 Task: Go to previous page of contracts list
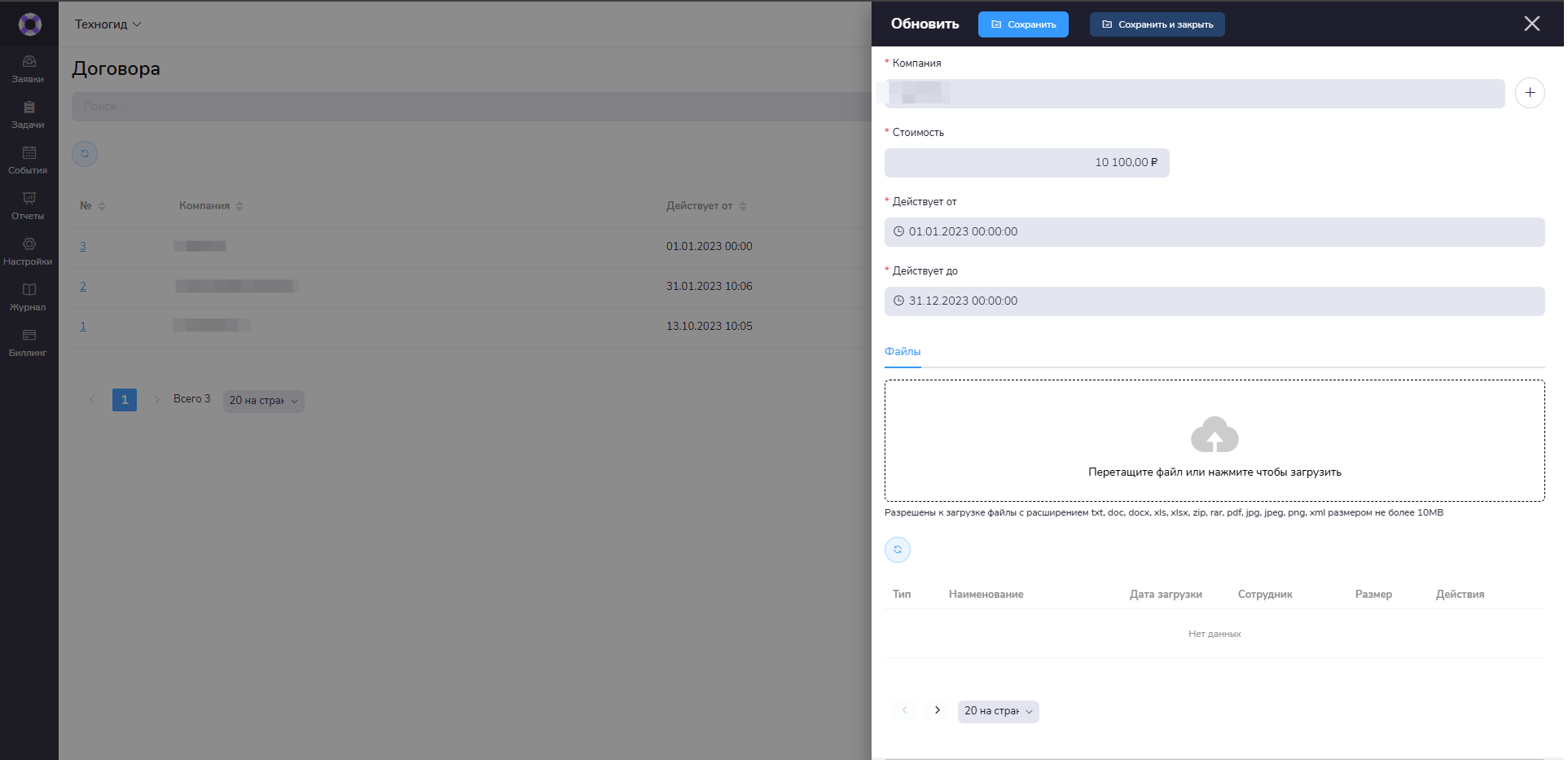coord(92,399)
